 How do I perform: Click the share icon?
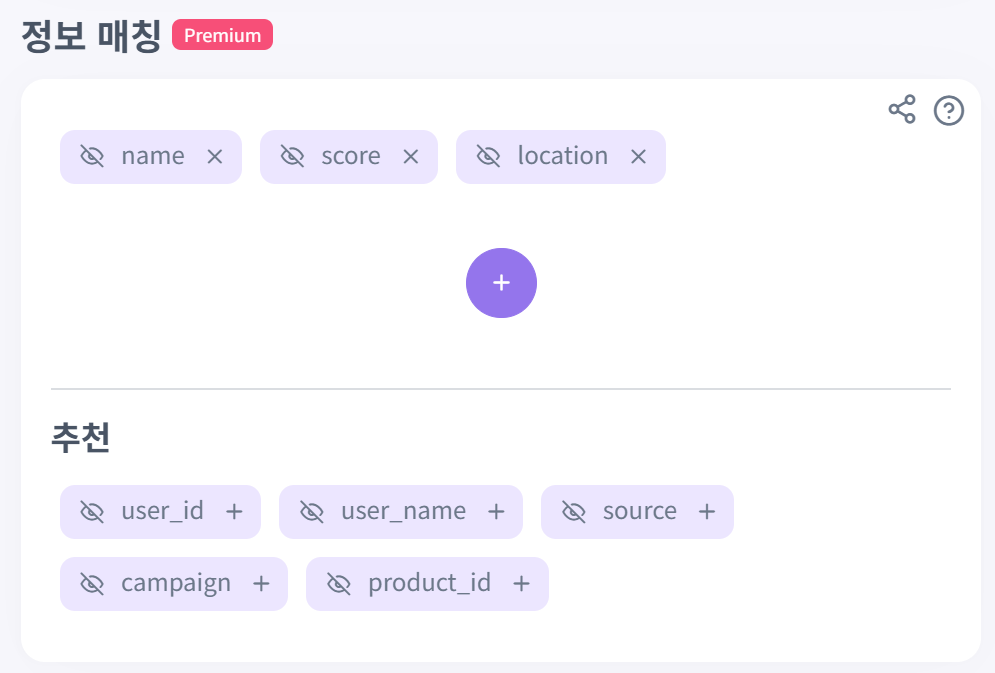(902, 109)
